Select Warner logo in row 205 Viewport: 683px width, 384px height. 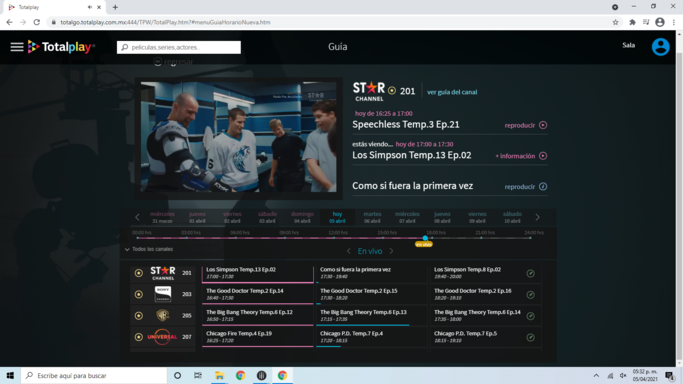(163, 315)
